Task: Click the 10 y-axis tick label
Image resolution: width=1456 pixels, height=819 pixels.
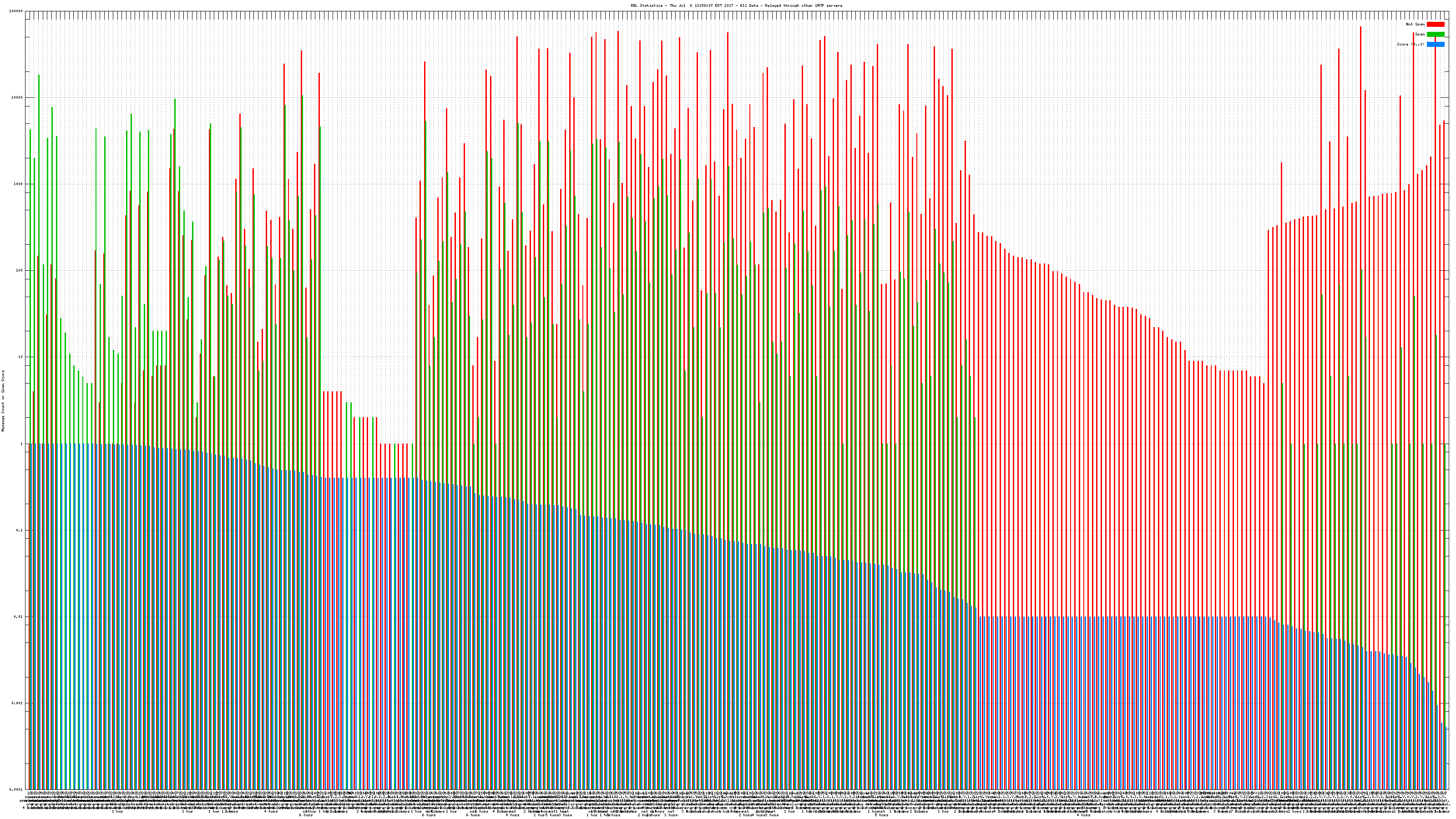Action: click(20, 357)
